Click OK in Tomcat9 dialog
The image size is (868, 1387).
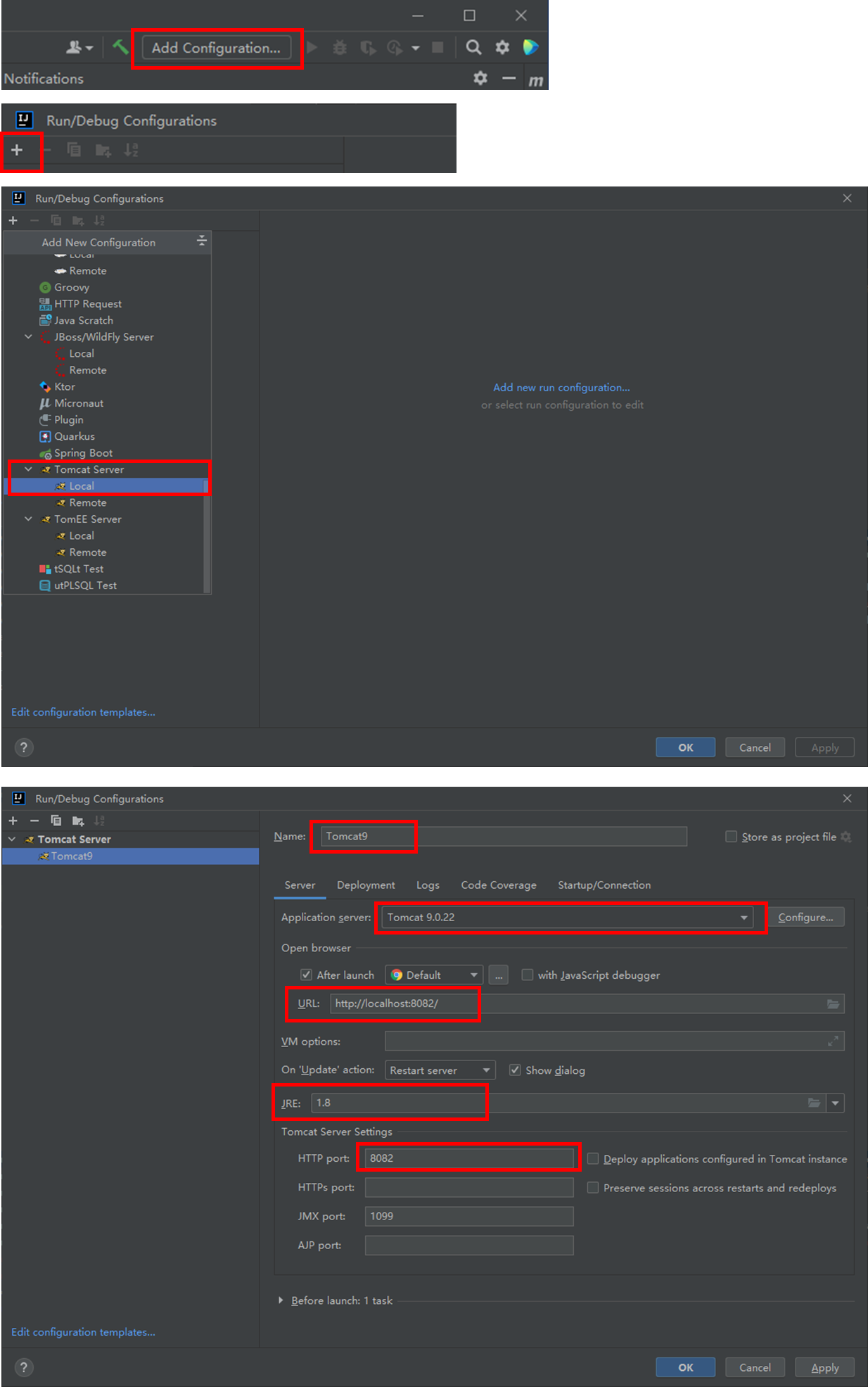685,1367
